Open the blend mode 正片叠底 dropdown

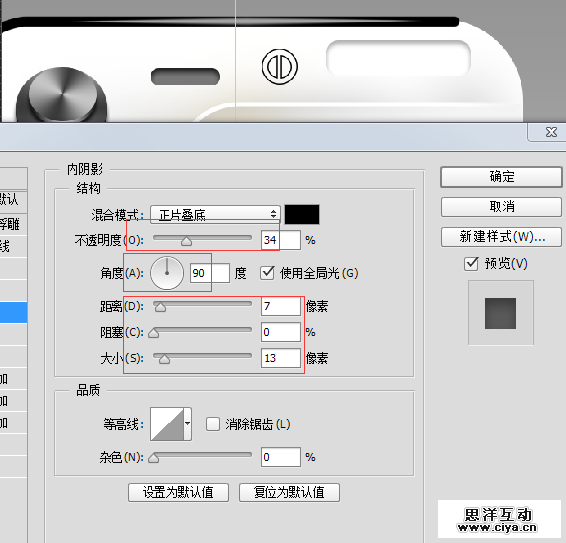(x=215, y=214)
